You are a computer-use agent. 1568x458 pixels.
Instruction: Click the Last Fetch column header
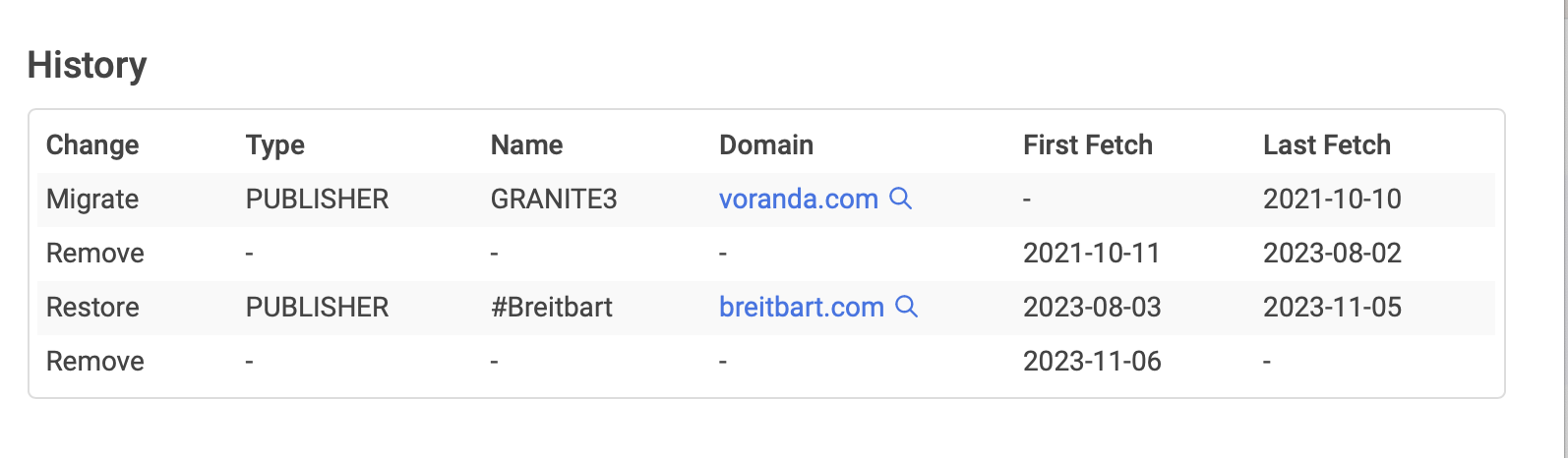click(1326, 145)
